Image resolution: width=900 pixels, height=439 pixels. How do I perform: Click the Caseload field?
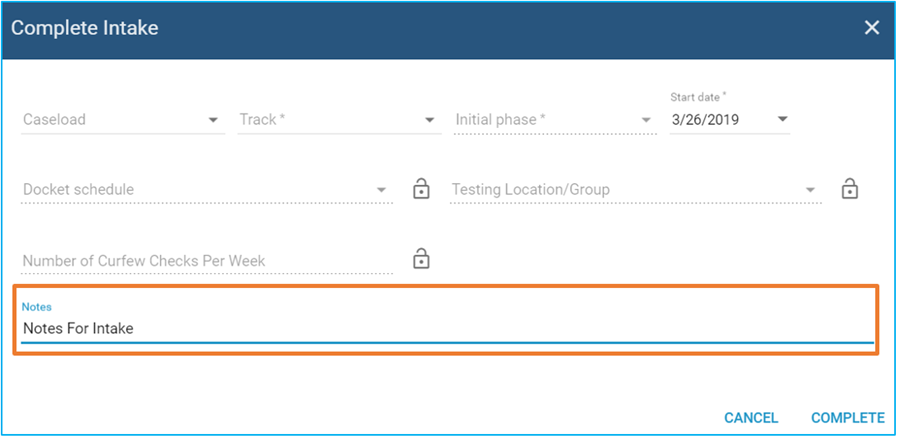[x=110, y=120]
